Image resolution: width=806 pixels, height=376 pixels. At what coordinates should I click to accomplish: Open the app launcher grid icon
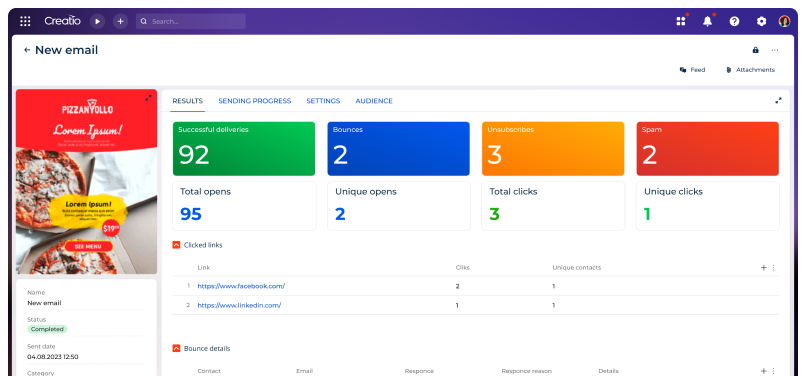click(x=25, y=21)
